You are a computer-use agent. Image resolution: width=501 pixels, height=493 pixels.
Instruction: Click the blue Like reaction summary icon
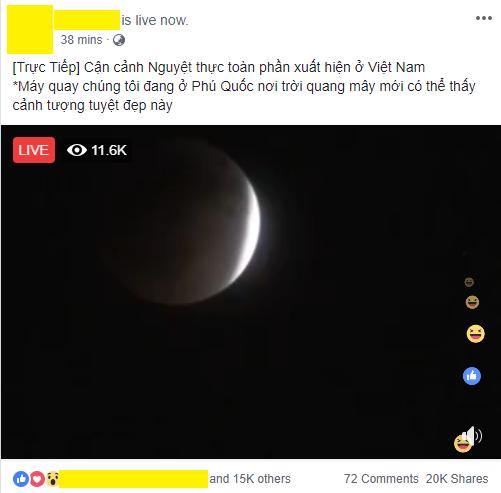(21, 479)
